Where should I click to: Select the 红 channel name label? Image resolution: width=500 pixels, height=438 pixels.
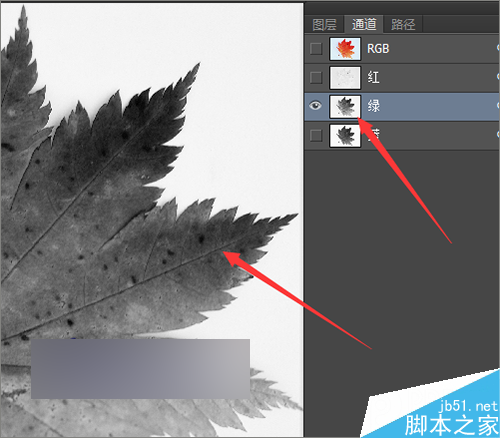click(x=373, y=78)
